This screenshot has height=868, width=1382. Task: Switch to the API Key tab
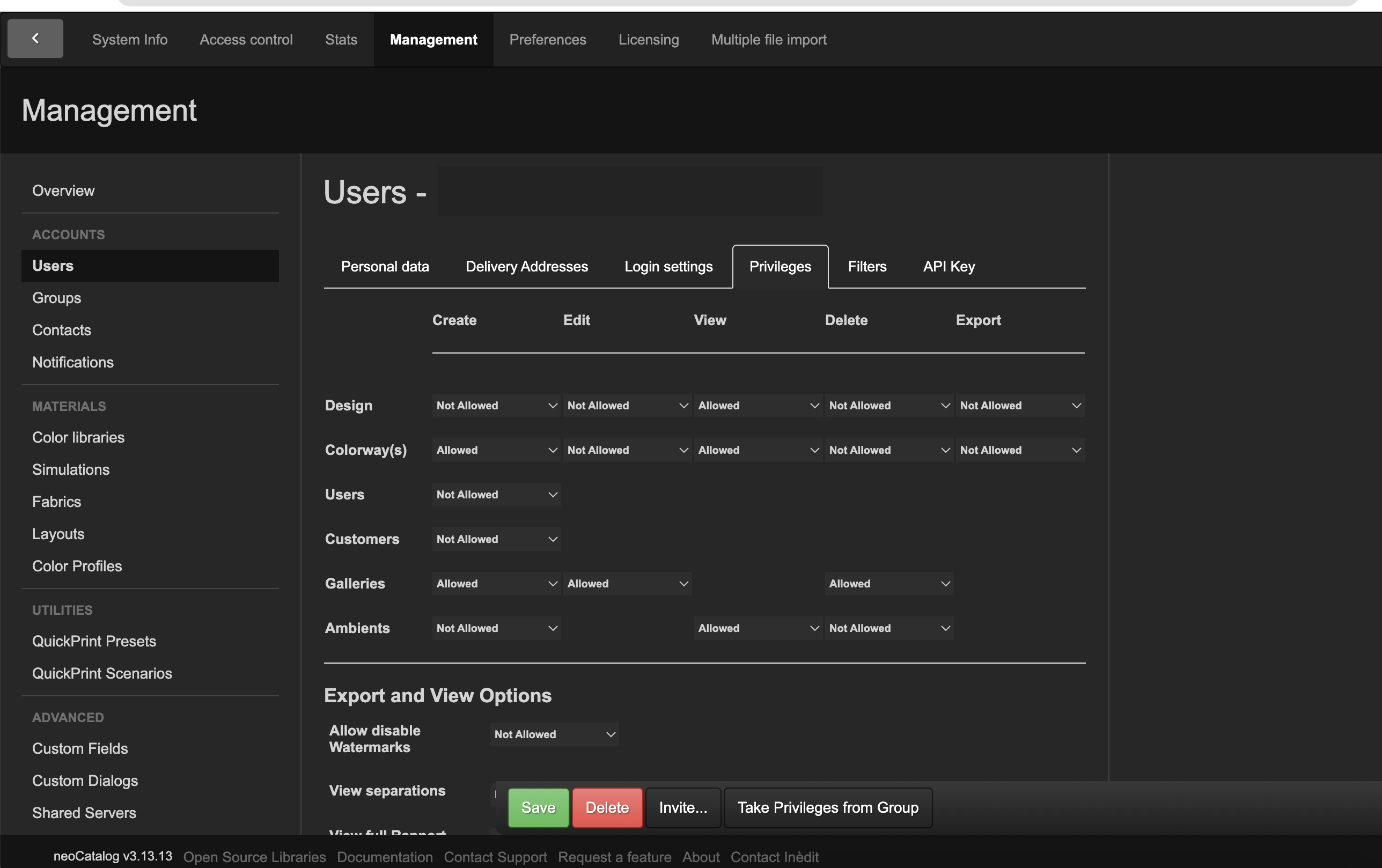[948, 267]
